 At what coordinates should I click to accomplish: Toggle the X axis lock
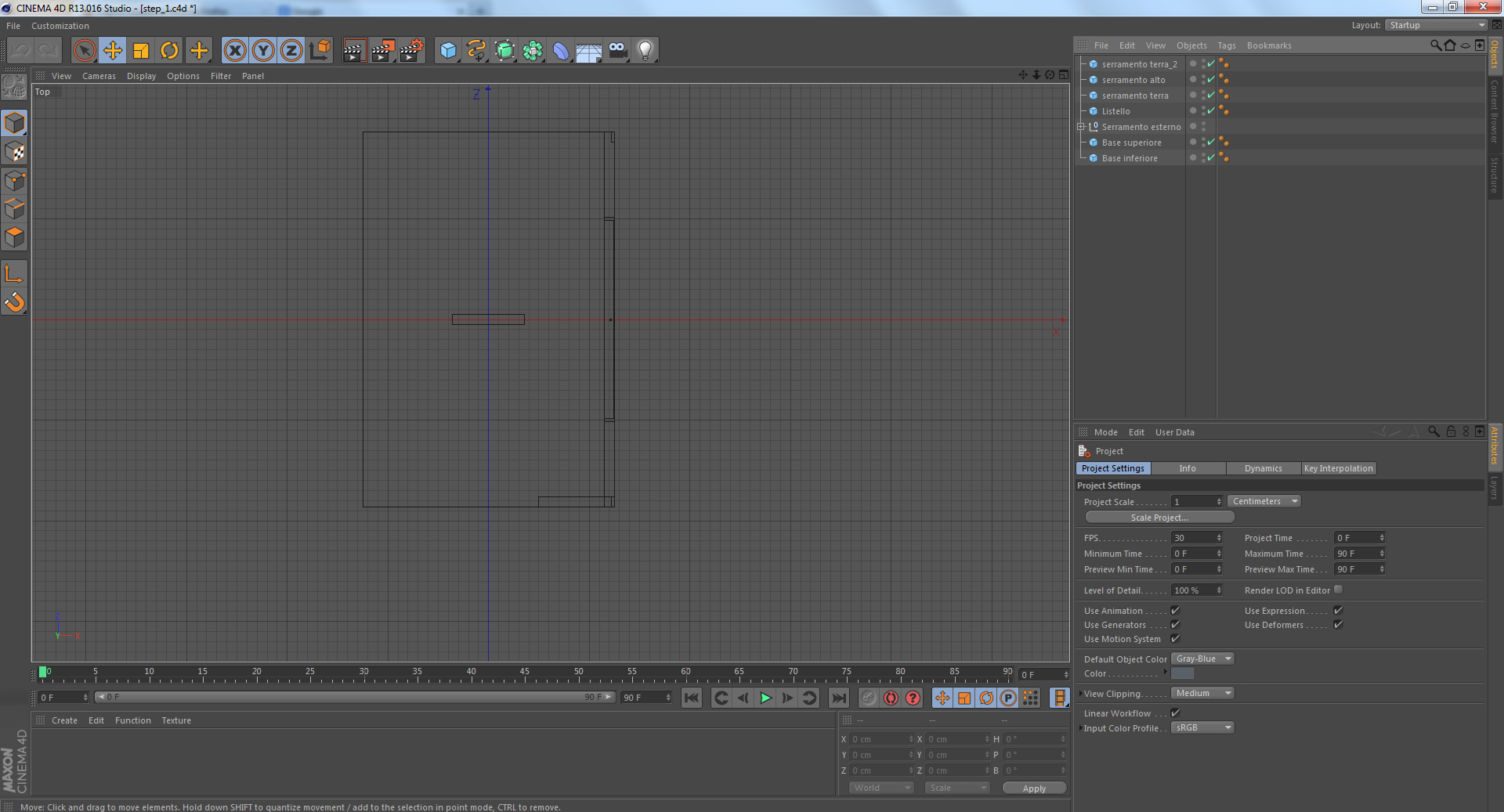(x=235, y=51)
